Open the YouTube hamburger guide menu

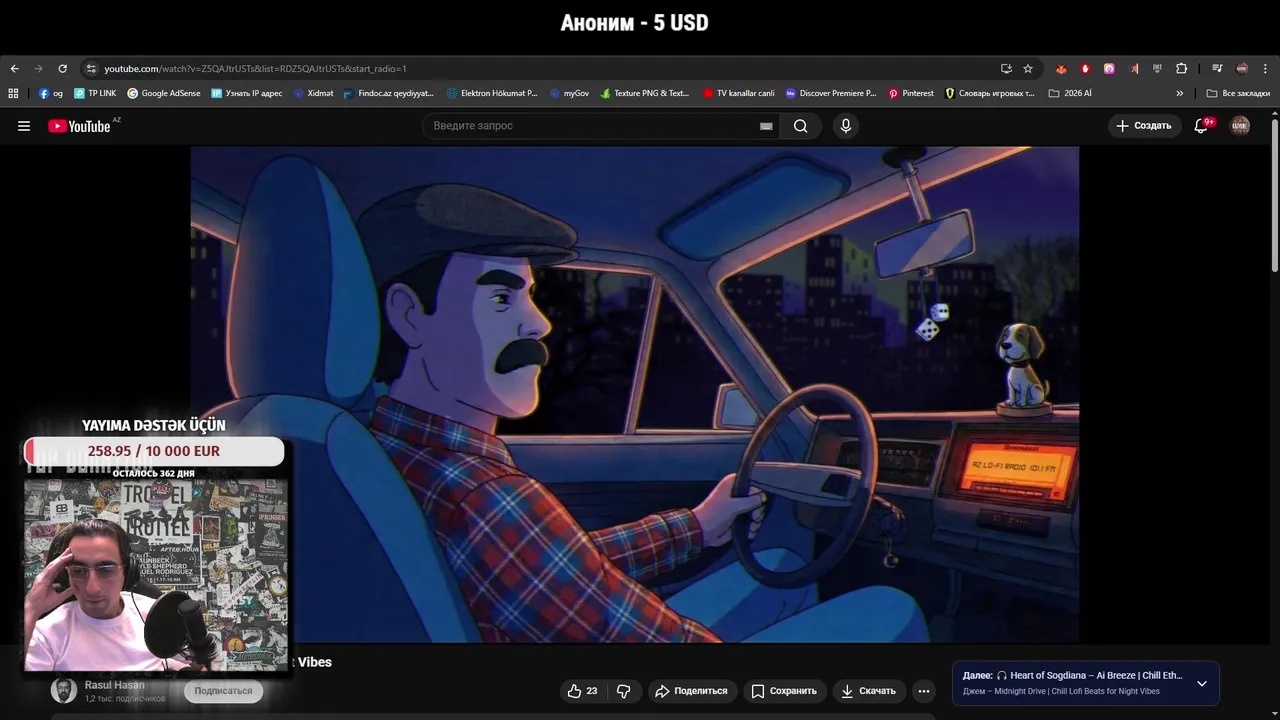pos(24,126)
